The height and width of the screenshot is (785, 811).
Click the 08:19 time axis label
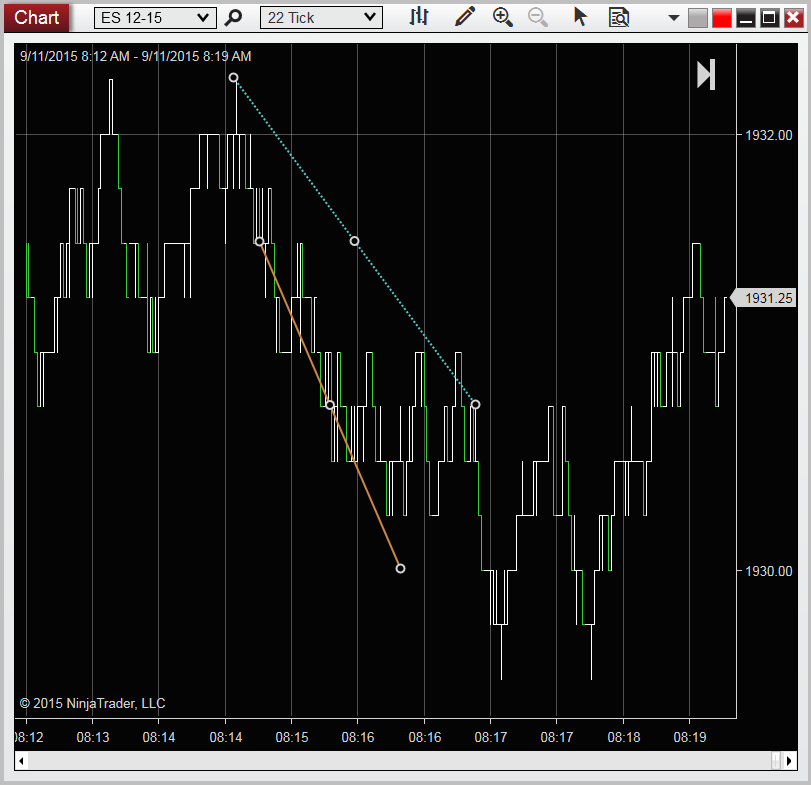[689, 737]
